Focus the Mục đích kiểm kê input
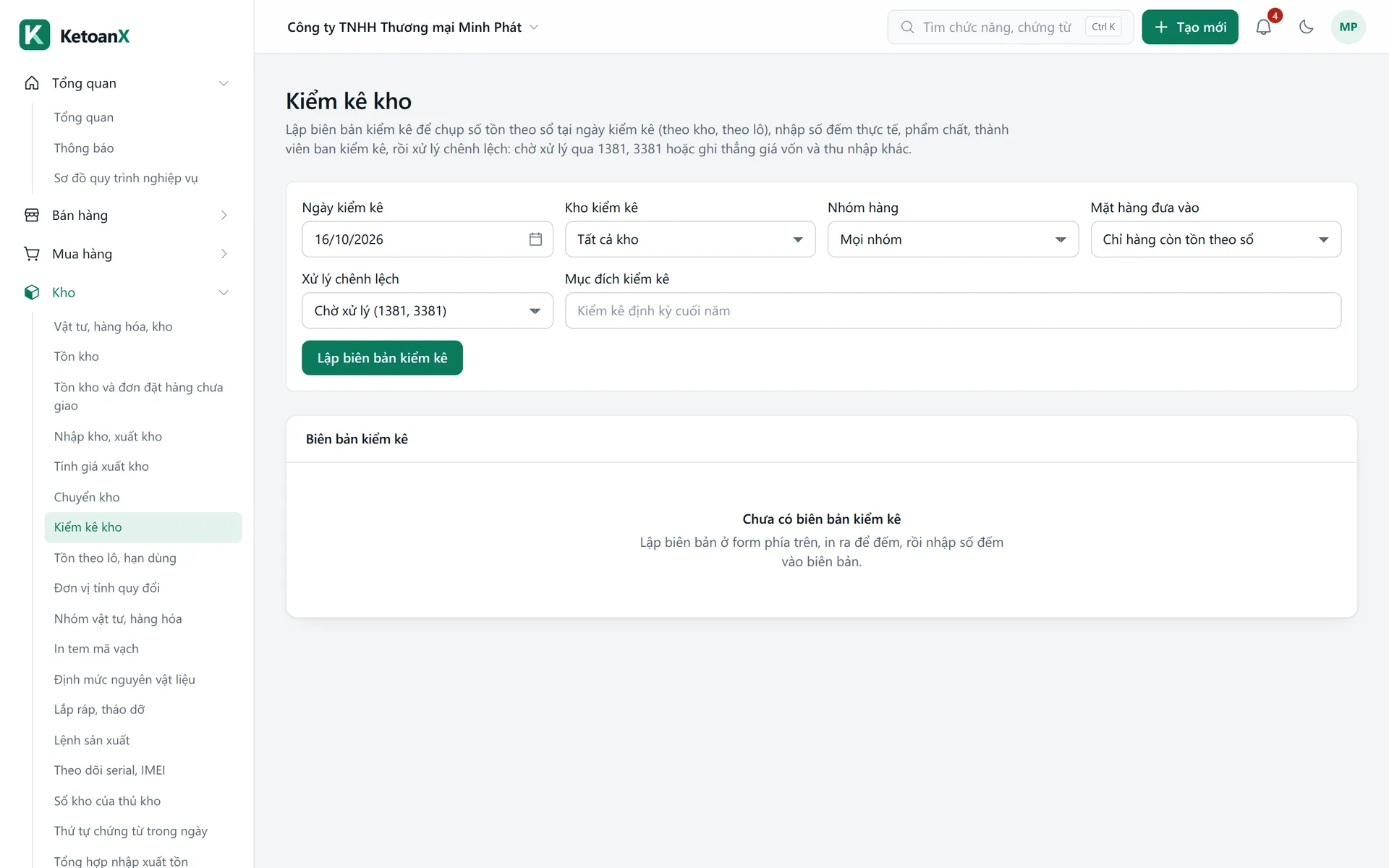The width and height of the screenshot is (1389, 868). (x=953, y=311)
